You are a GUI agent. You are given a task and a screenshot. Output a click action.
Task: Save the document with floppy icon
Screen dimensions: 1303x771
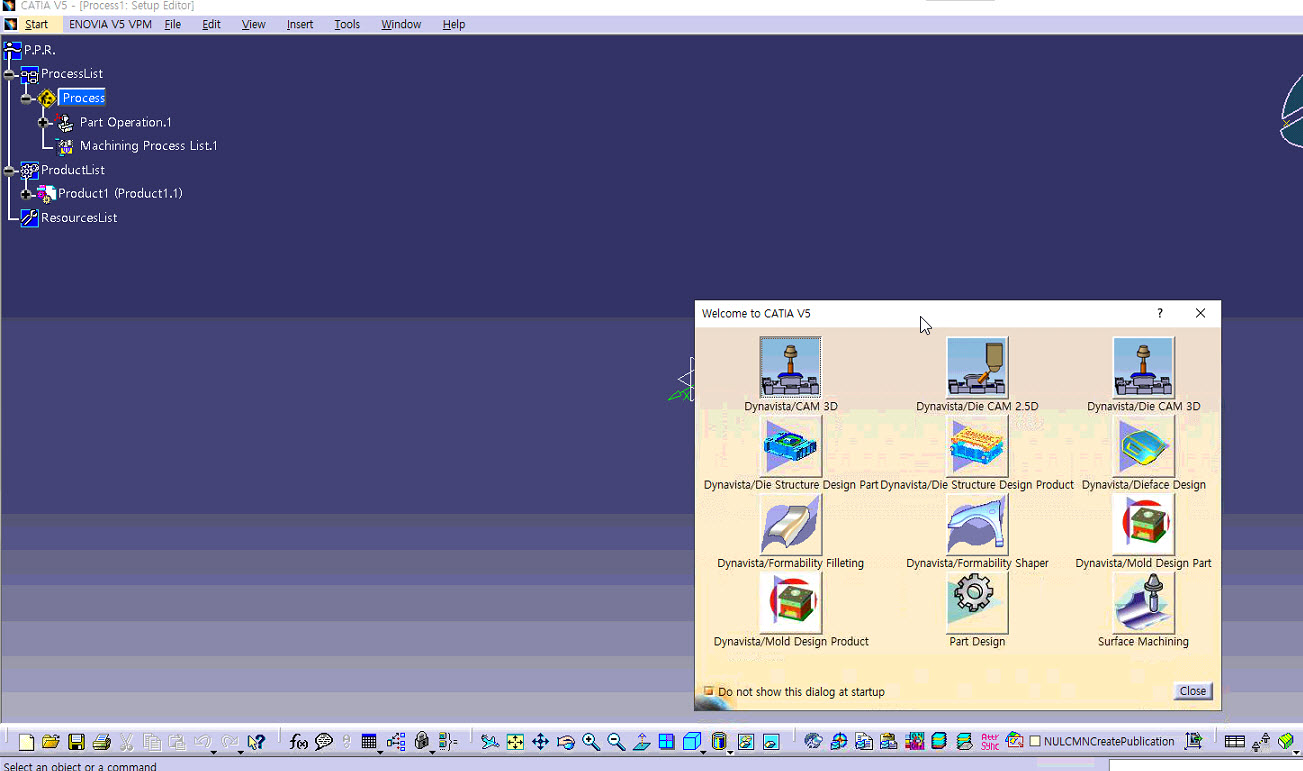[x=76, y=742]
